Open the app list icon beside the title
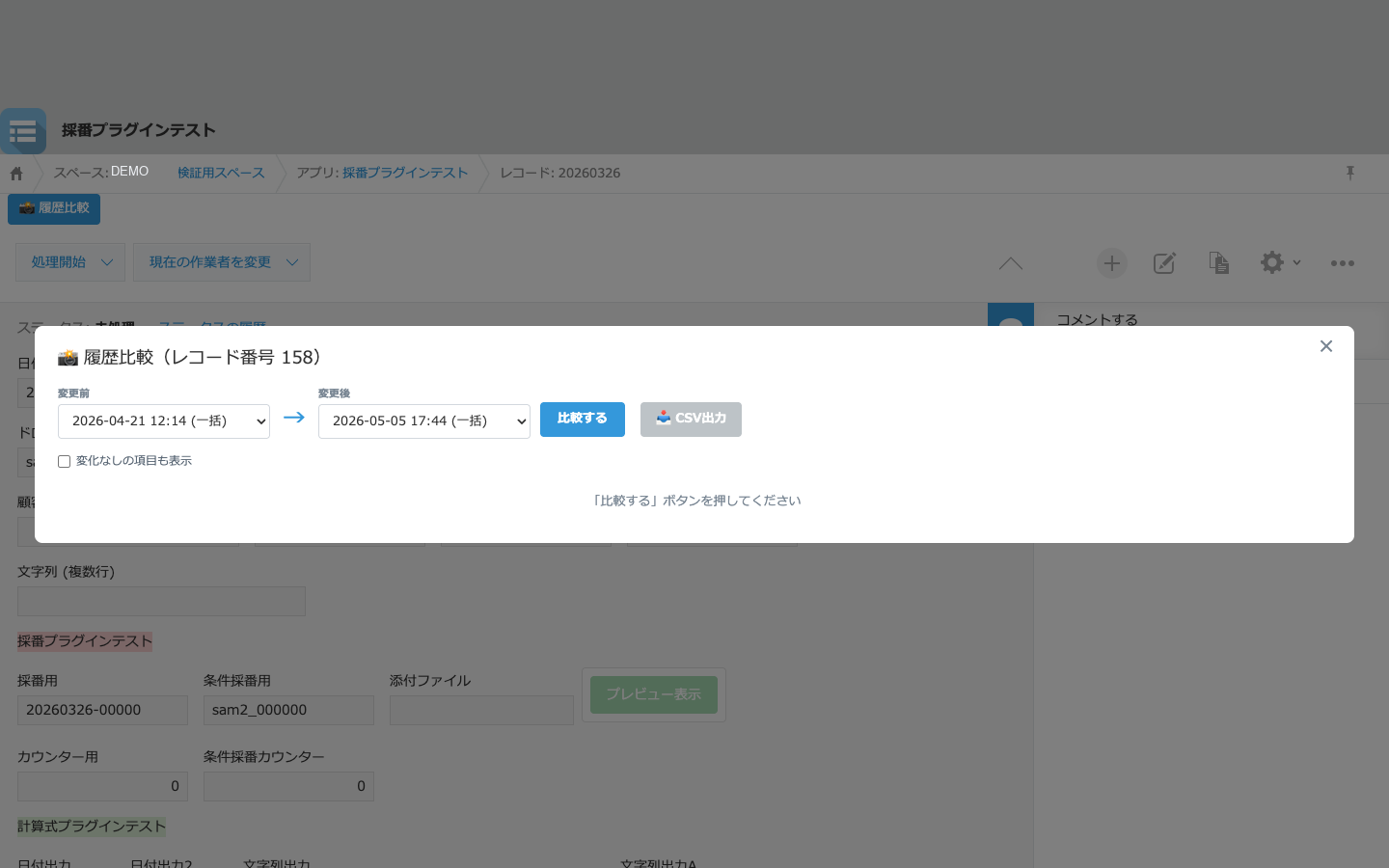The height and width of the screenshot is (868, 1389). [23, 131]
